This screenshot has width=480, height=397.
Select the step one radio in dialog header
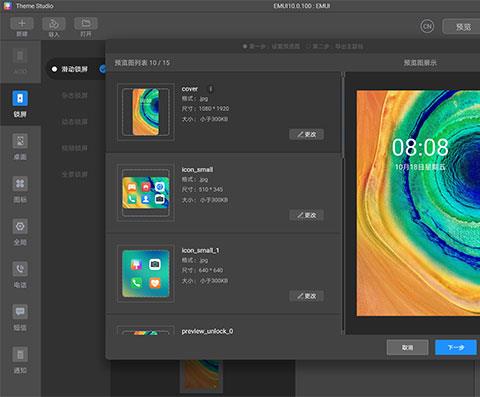click(245, 46)
